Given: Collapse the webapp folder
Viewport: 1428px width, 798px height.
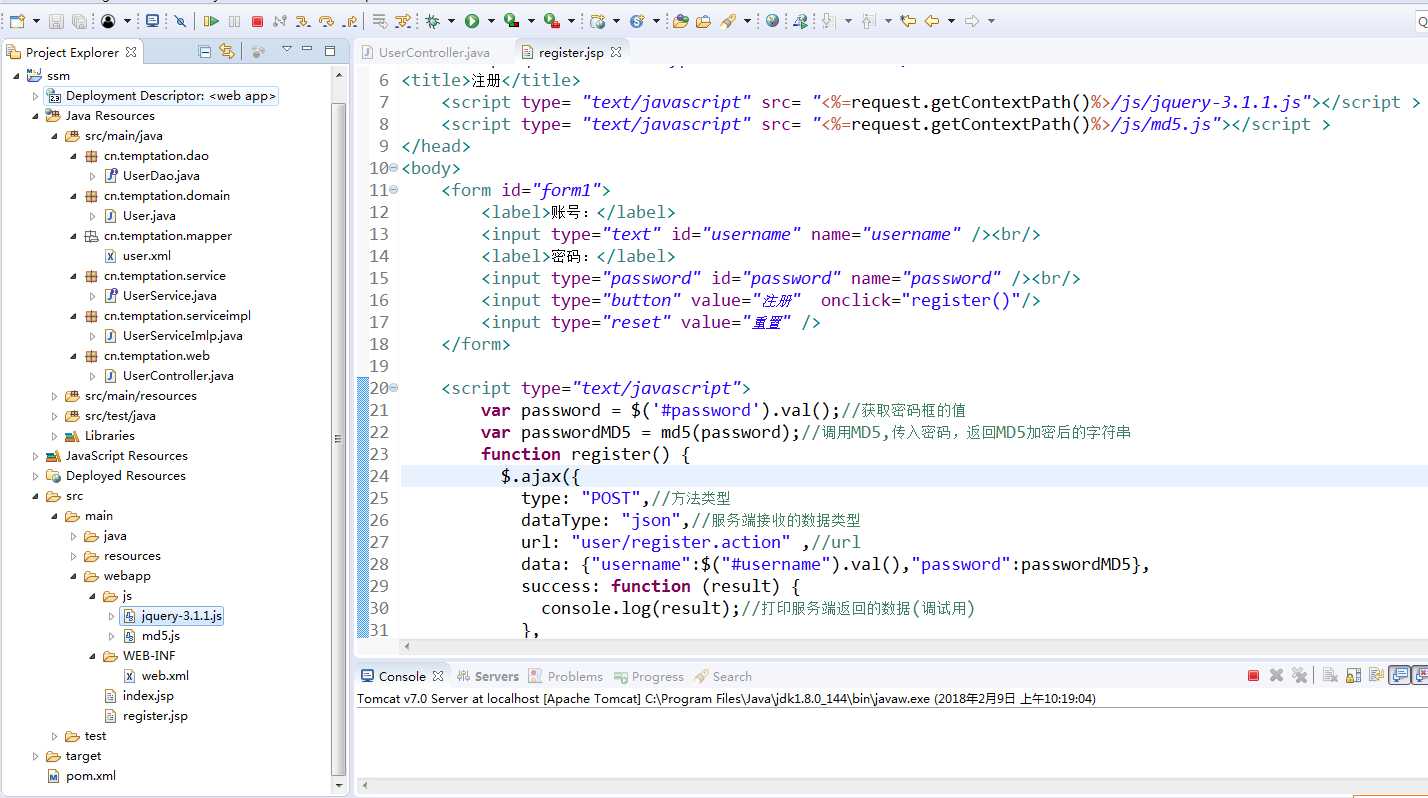Looking at the screenshot, I should (x=74, y=576).
